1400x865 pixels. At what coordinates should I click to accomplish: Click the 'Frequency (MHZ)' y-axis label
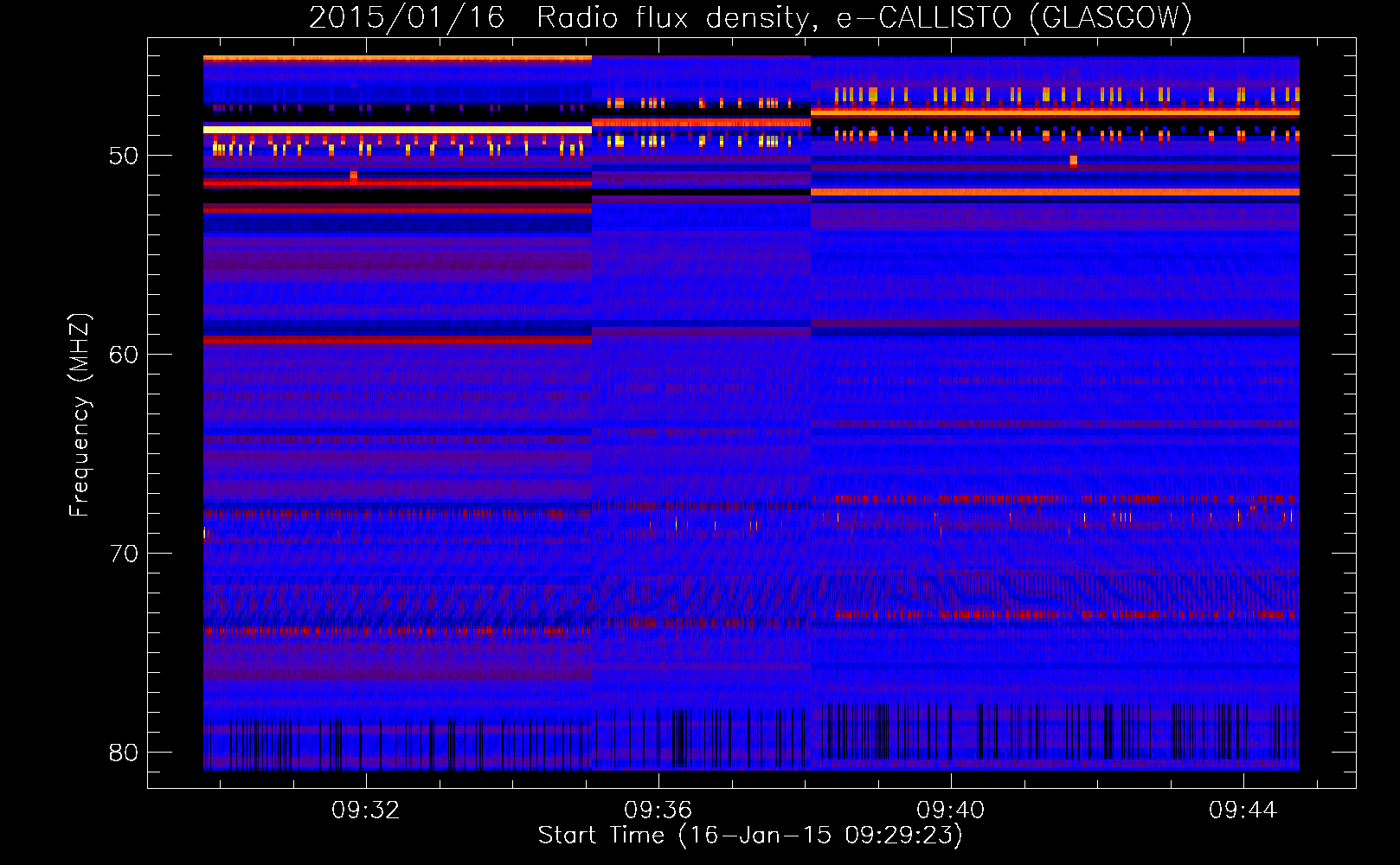tap(79, 415)
